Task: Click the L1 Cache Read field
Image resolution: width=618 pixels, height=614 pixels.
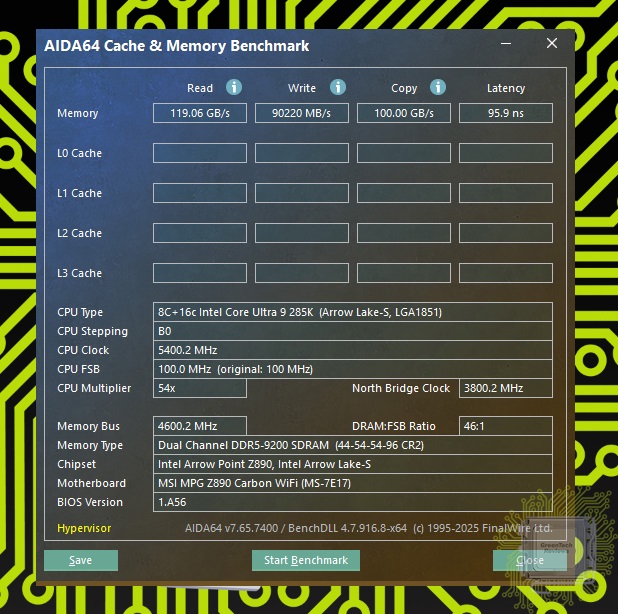Action: point(200,193)
